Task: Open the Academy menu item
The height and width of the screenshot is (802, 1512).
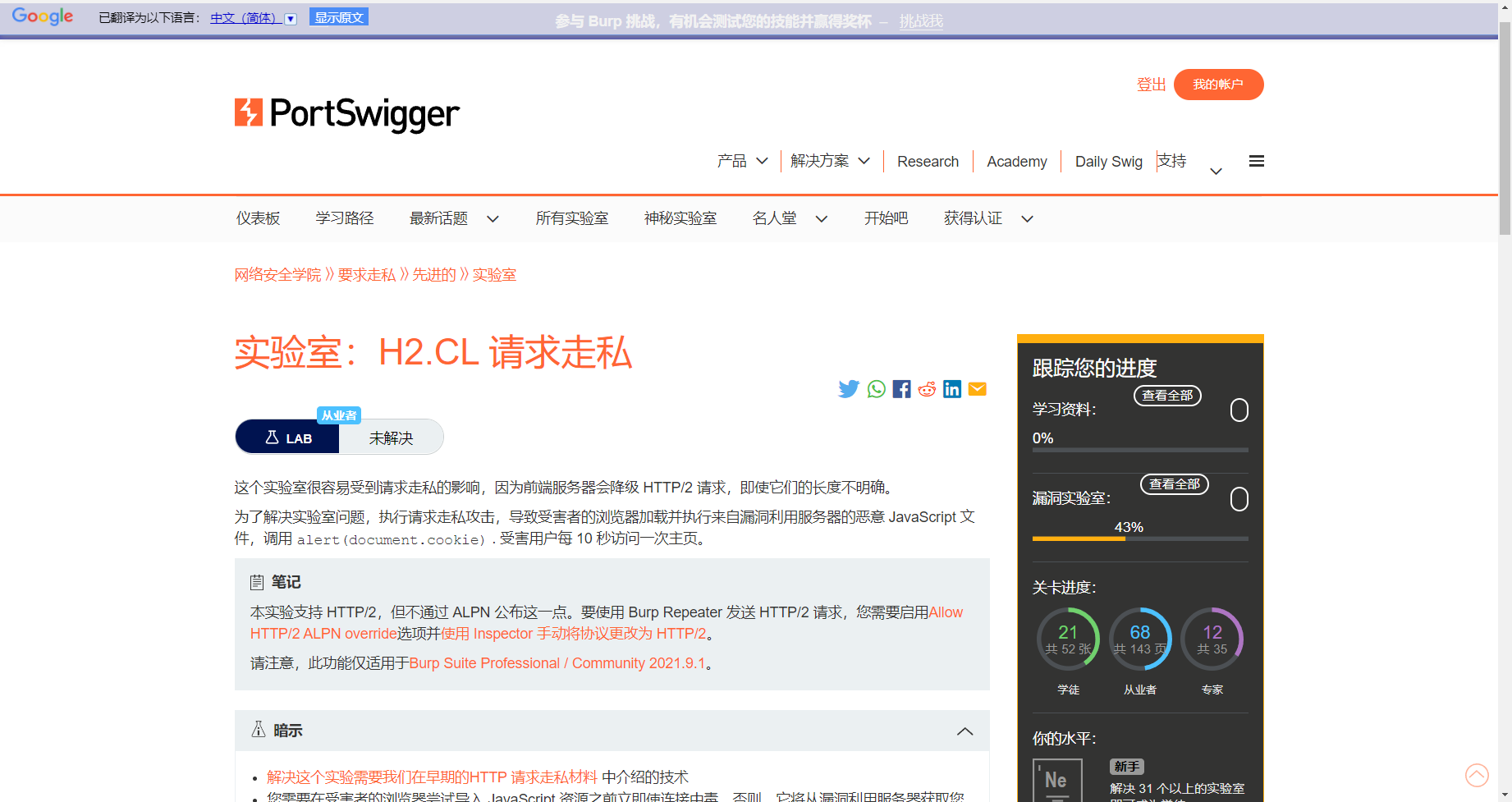Action: pos(1017,162)
